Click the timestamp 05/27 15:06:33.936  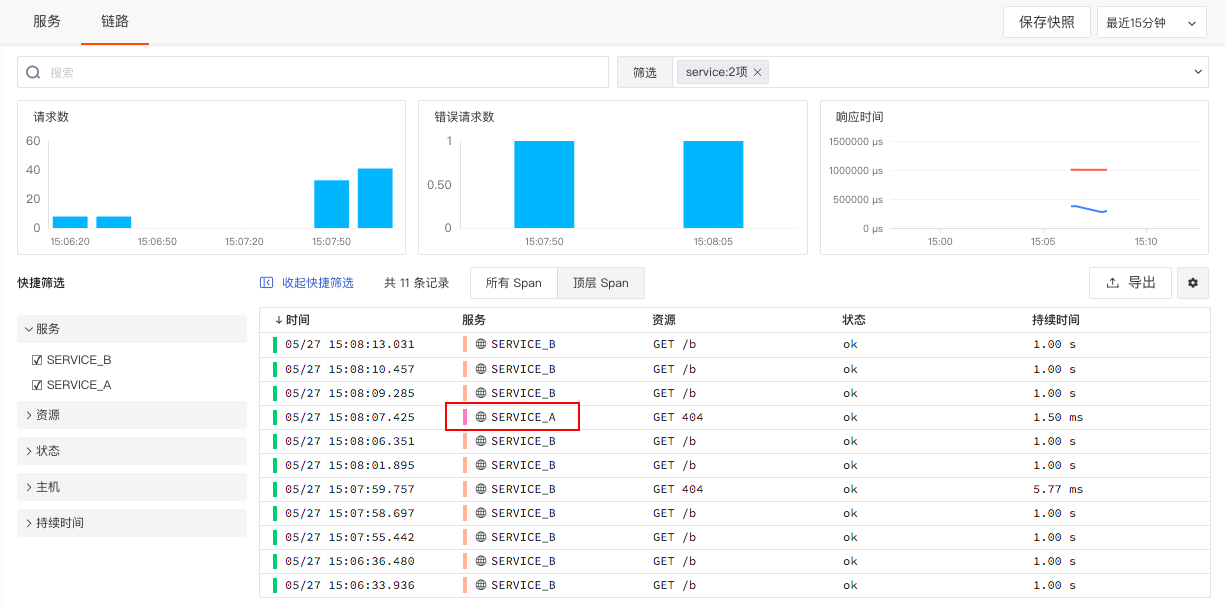click(x=350, y=585)
